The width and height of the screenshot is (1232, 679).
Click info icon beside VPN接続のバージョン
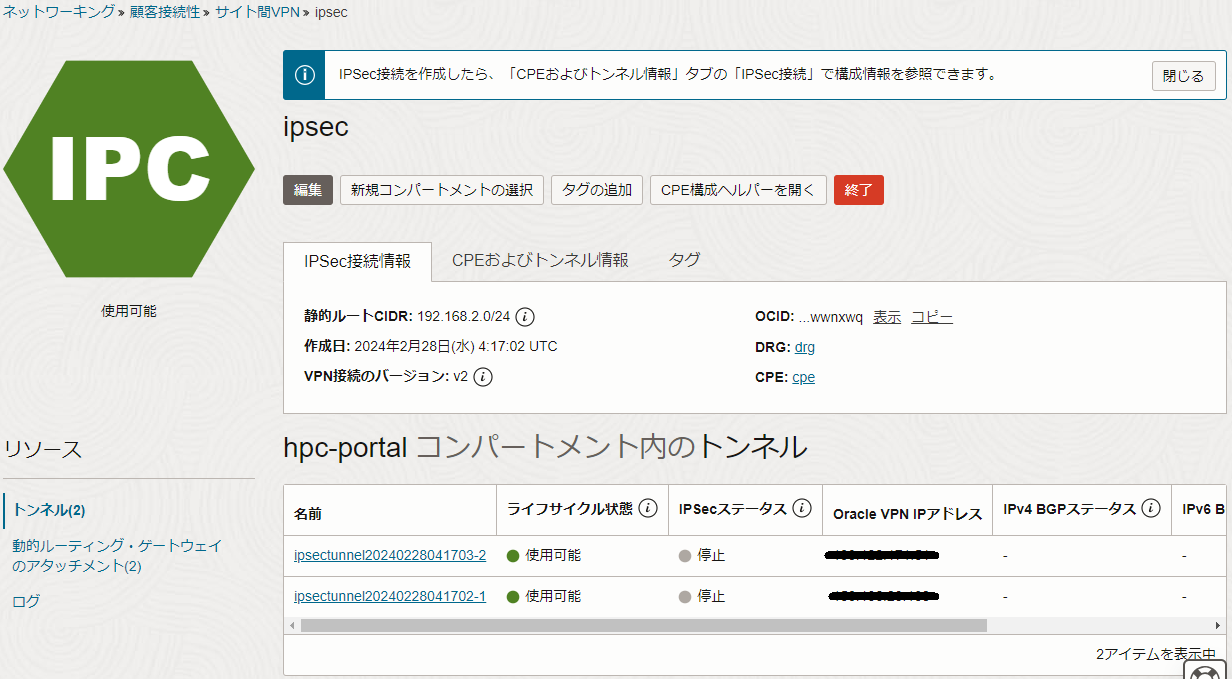(483, 377)
